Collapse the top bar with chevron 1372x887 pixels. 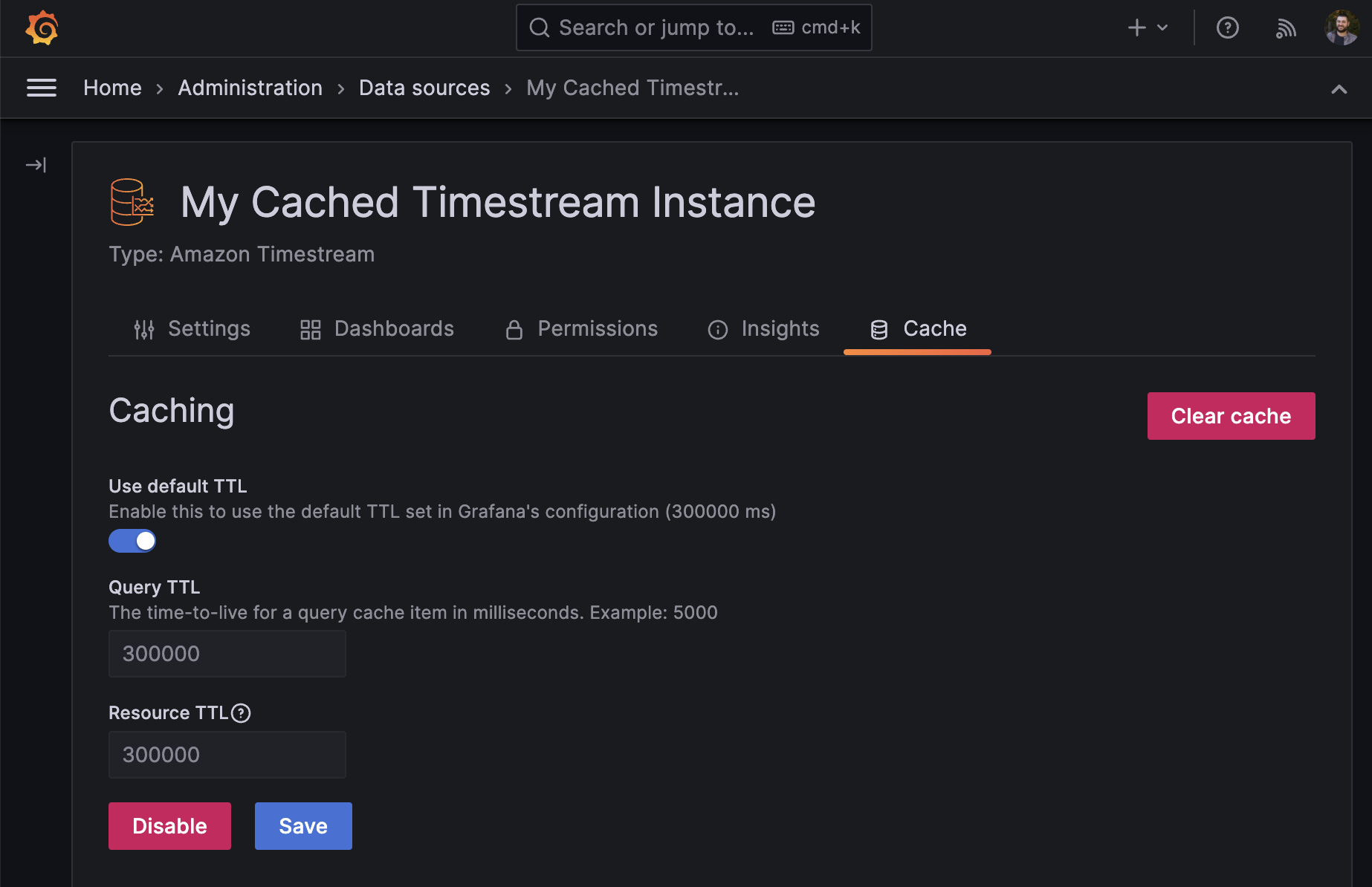(1339, 89)
